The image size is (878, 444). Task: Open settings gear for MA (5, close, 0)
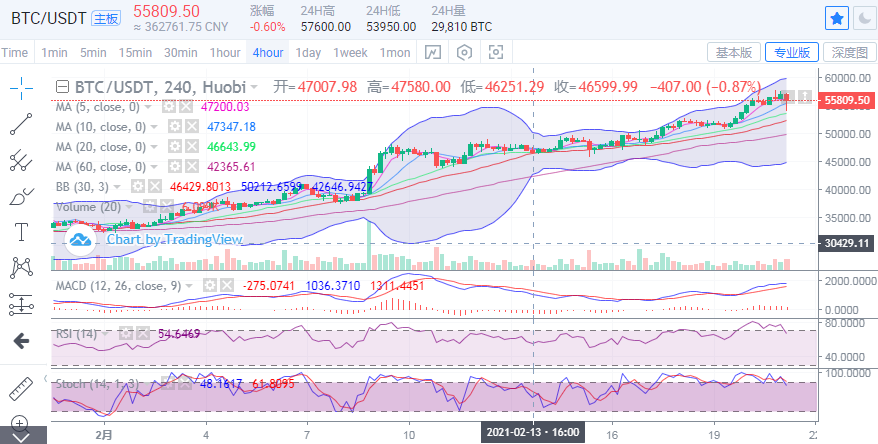(169, 106)
